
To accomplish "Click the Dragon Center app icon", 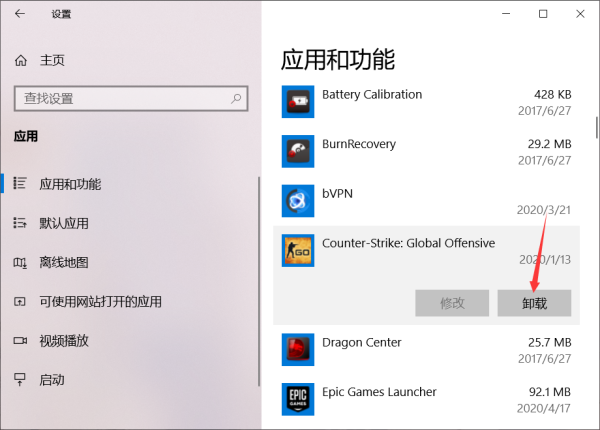I will coord(298,349).
